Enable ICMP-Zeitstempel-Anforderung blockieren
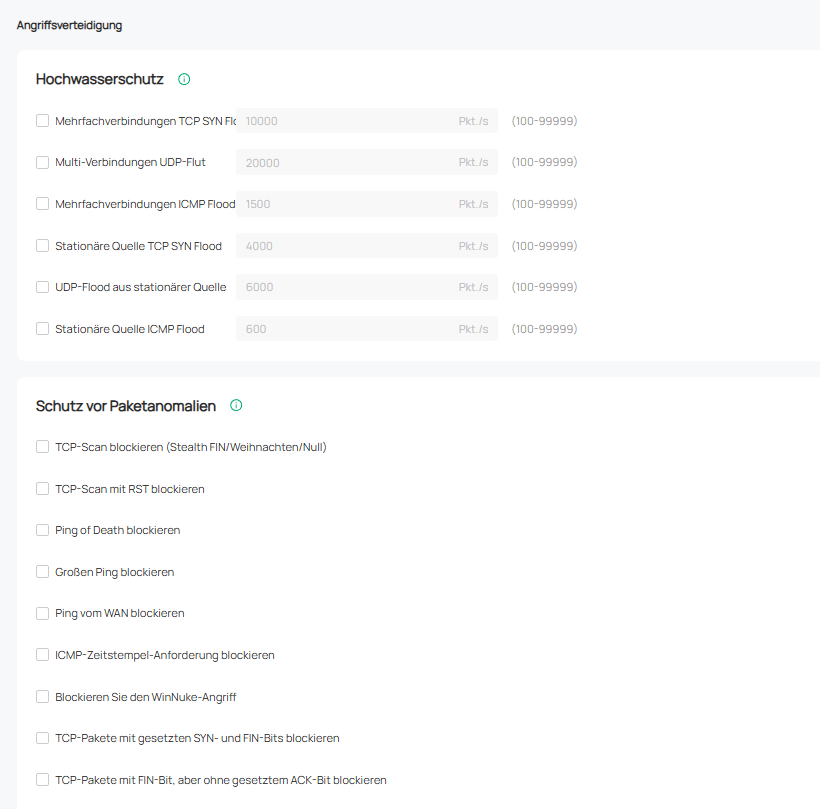 43,655
